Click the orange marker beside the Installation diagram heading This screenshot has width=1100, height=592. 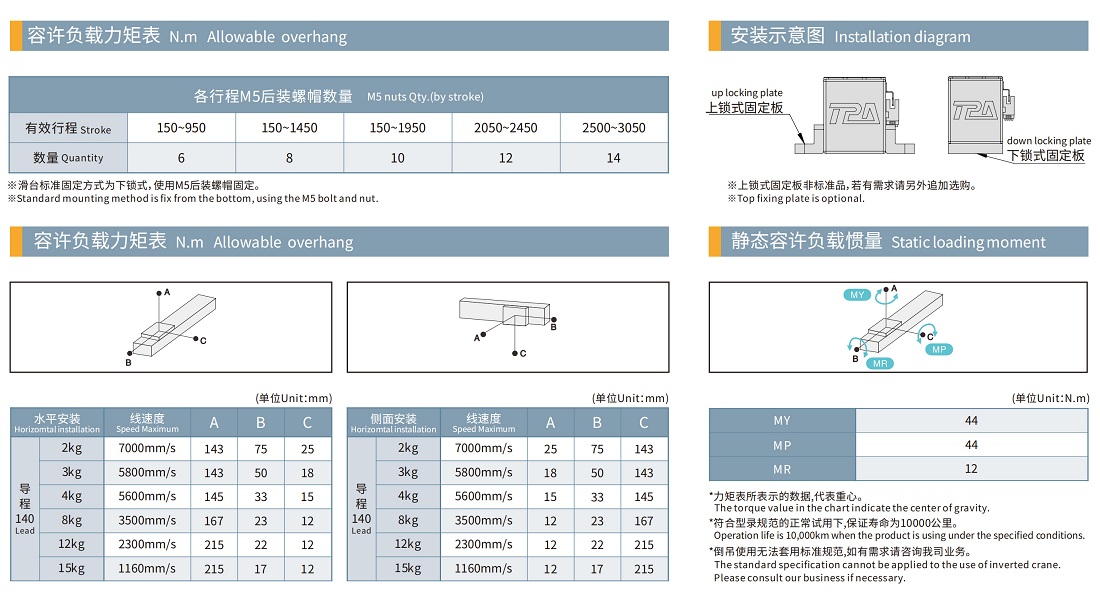pyautogui.click(x=715, y=36)
